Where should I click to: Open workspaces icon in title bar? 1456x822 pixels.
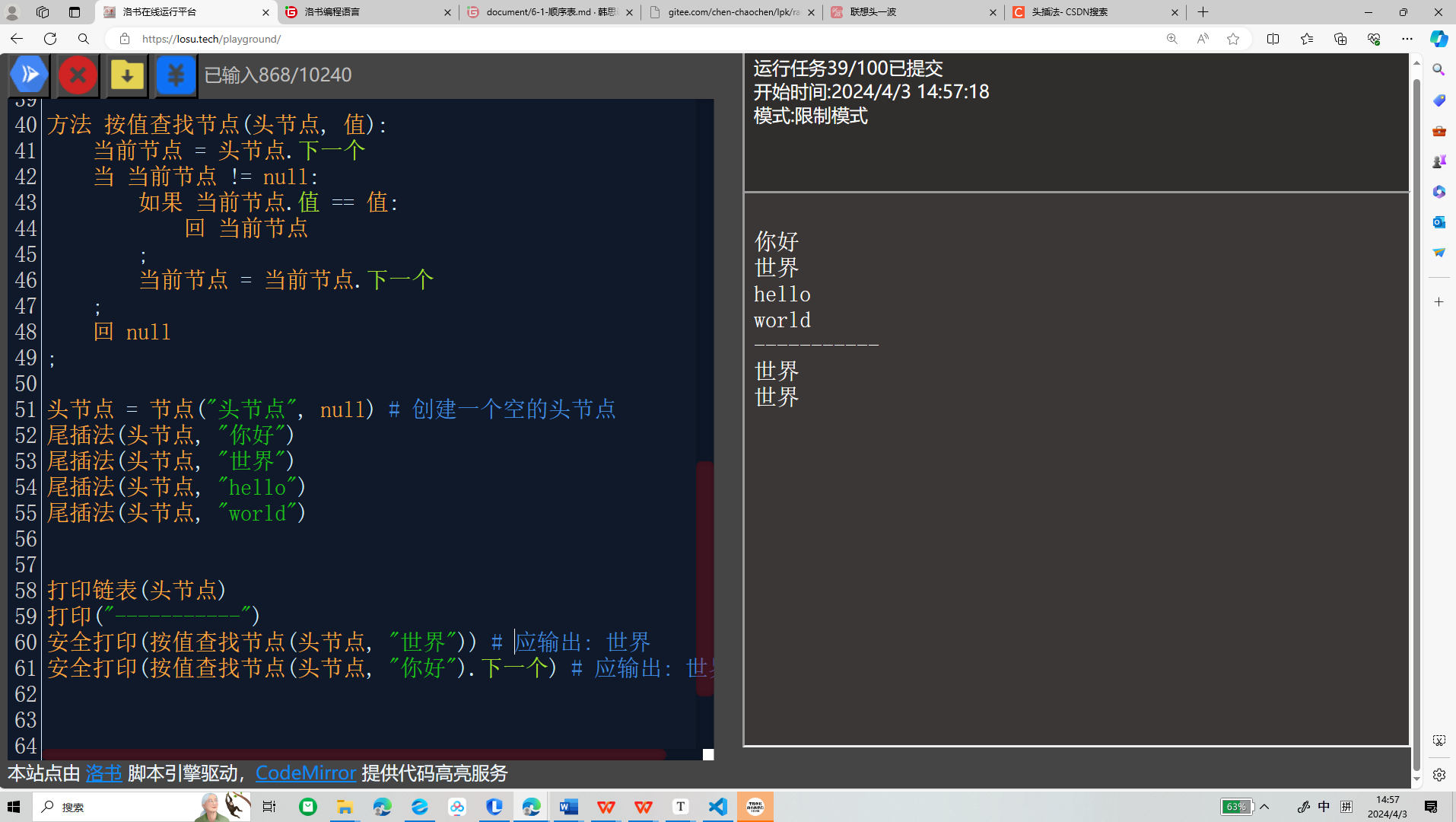(x=43, y=12)
